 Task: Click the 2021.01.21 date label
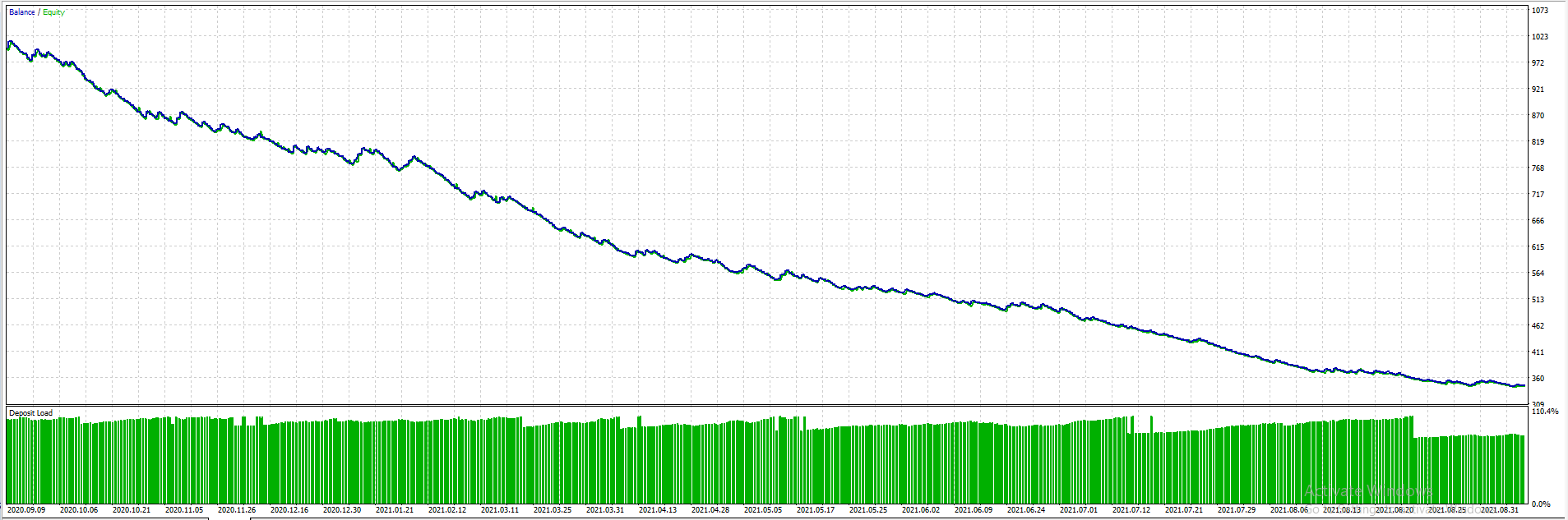[x=395, y=510]
